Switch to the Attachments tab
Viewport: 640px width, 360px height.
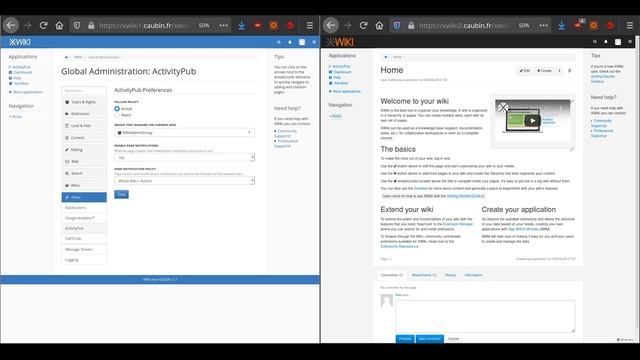[424, 275]
